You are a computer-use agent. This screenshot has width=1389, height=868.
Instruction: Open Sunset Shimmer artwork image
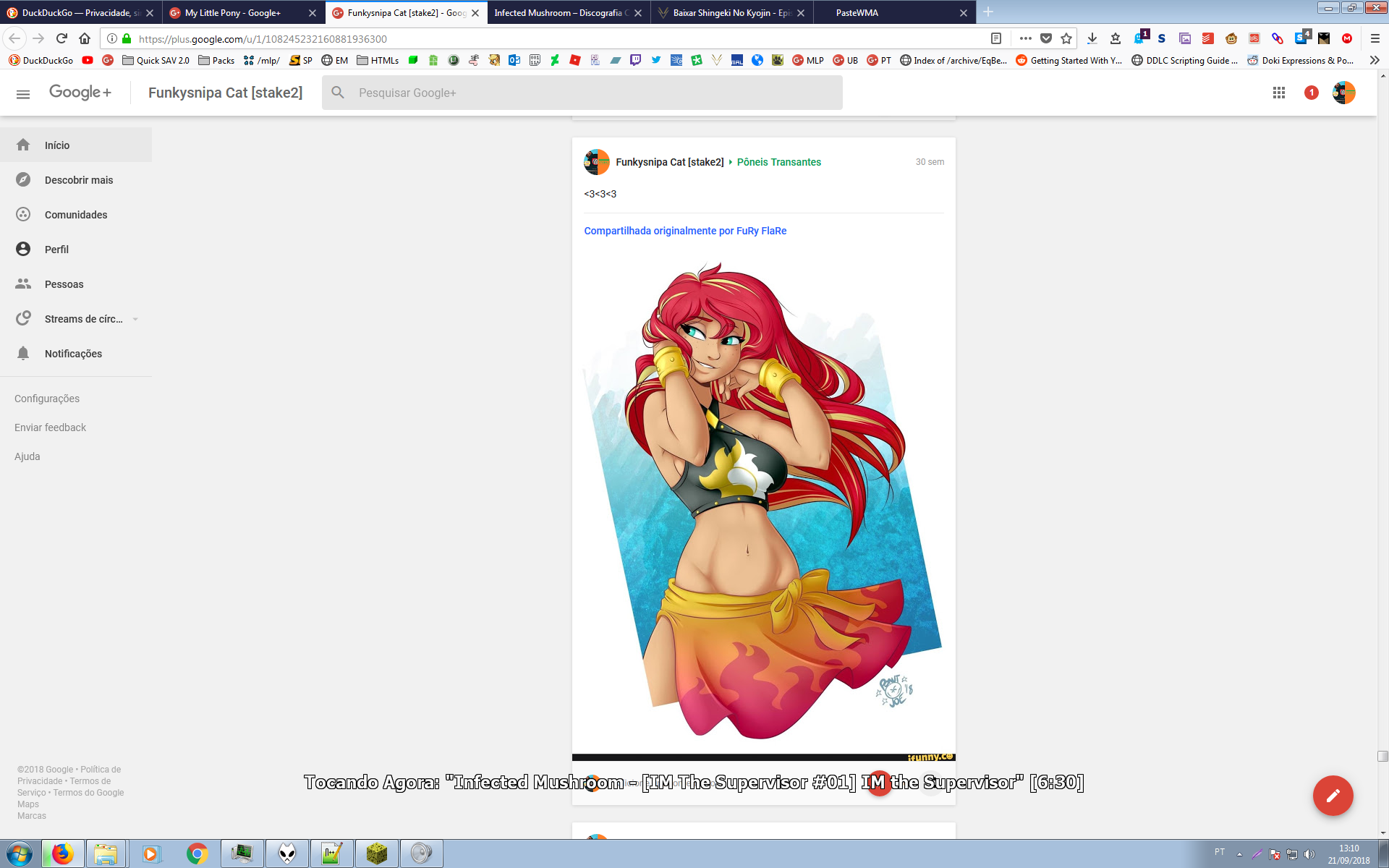coord(763,499)
